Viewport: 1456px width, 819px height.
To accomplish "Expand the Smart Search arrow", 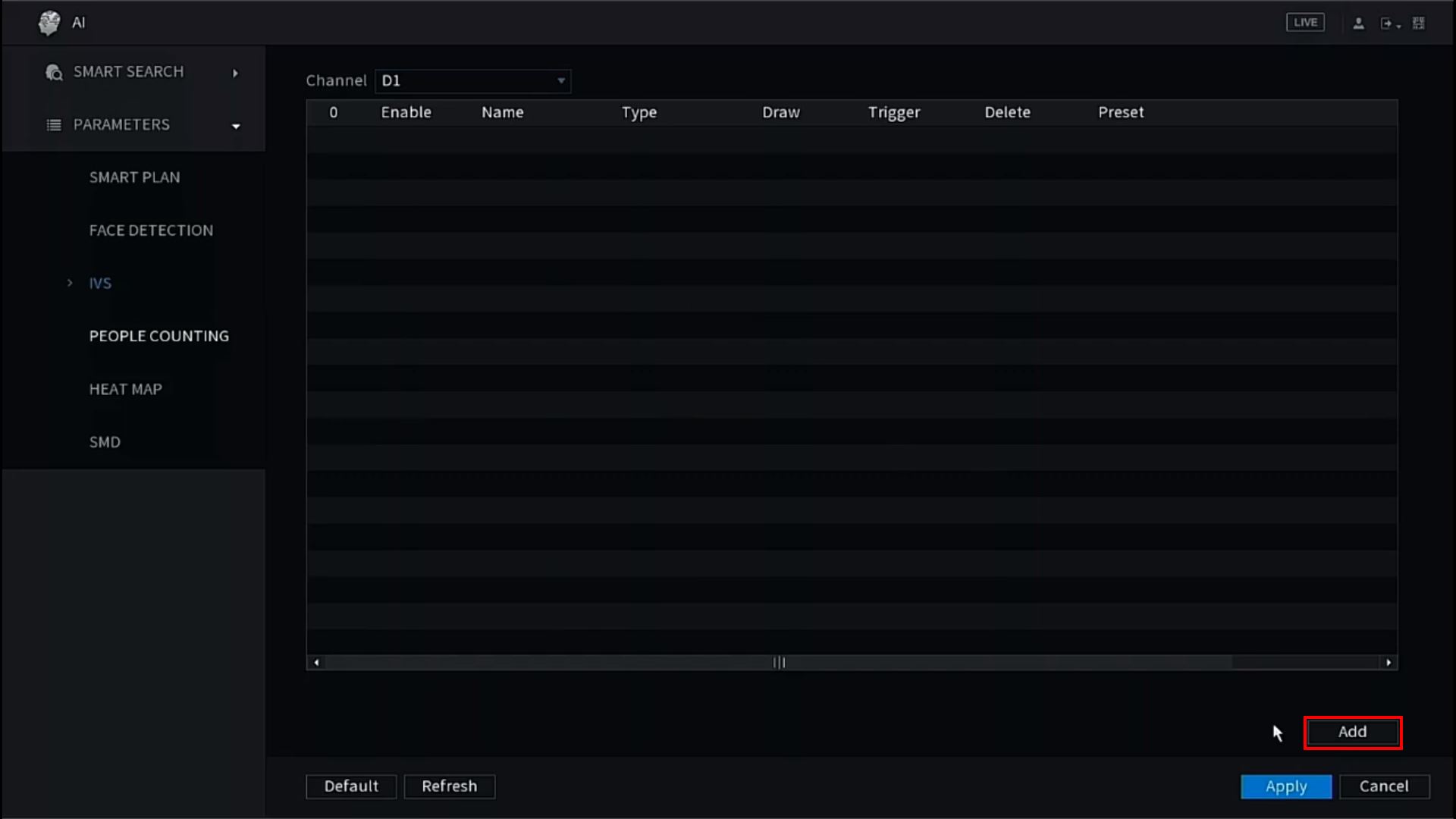I will point(235,73).
